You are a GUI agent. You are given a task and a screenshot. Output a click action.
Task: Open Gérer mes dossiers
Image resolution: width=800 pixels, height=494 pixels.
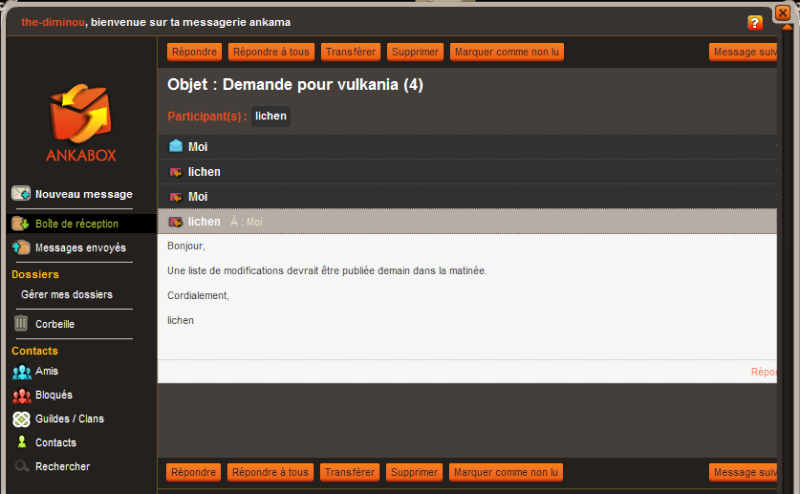(x=67, y=294)
